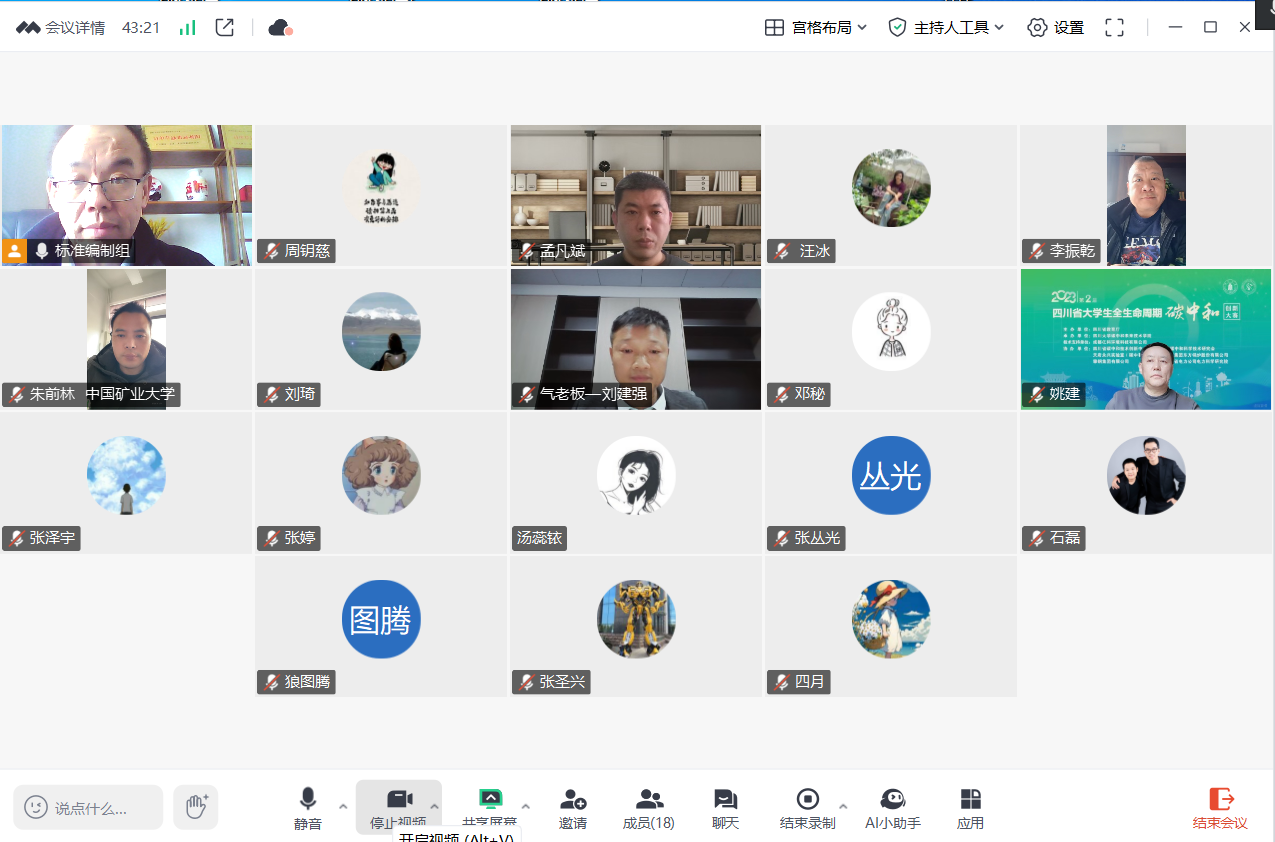
Task: Click the raise hand icon
Action: click(x=196, y=807)
